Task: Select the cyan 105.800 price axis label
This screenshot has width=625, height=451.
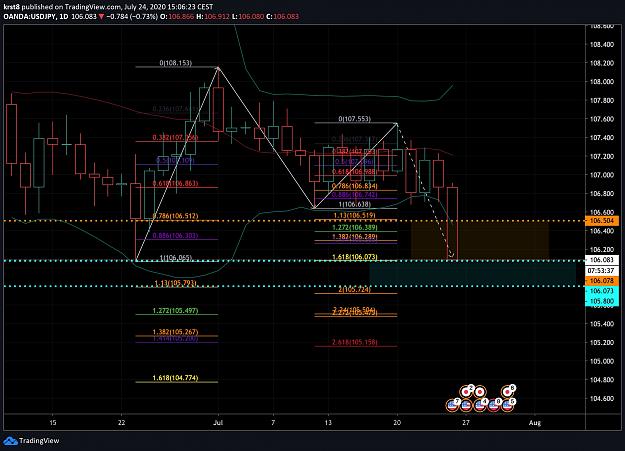Action: click(601, 301)
